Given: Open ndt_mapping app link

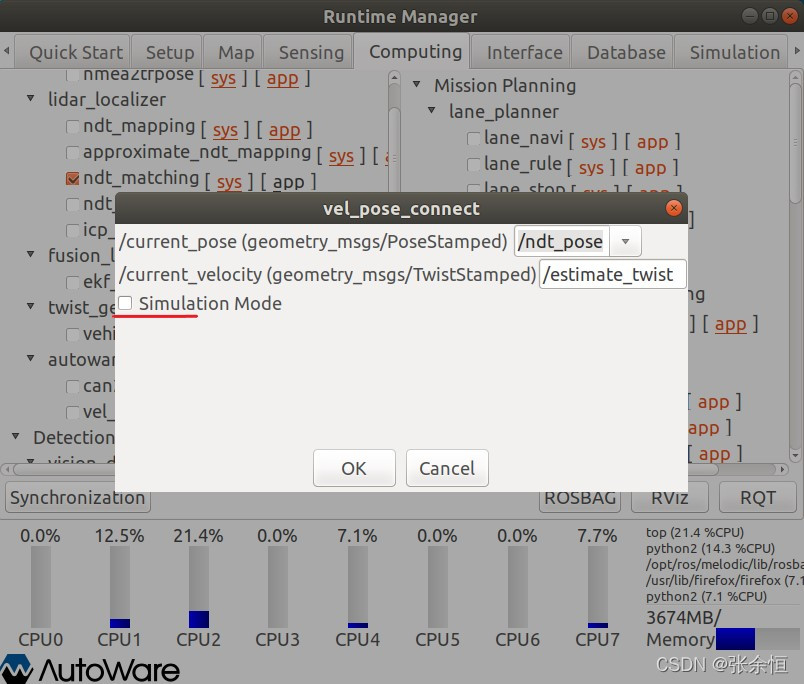Looking at the screenshot, I should (285, 130).
